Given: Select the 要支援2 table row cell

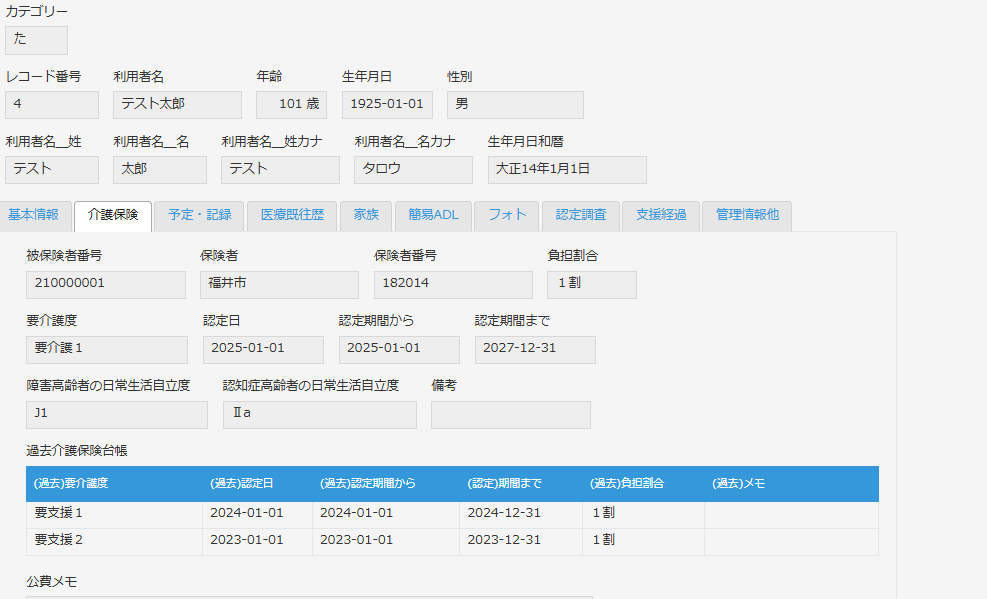Looking at the screenshot, I should (114, 541).
